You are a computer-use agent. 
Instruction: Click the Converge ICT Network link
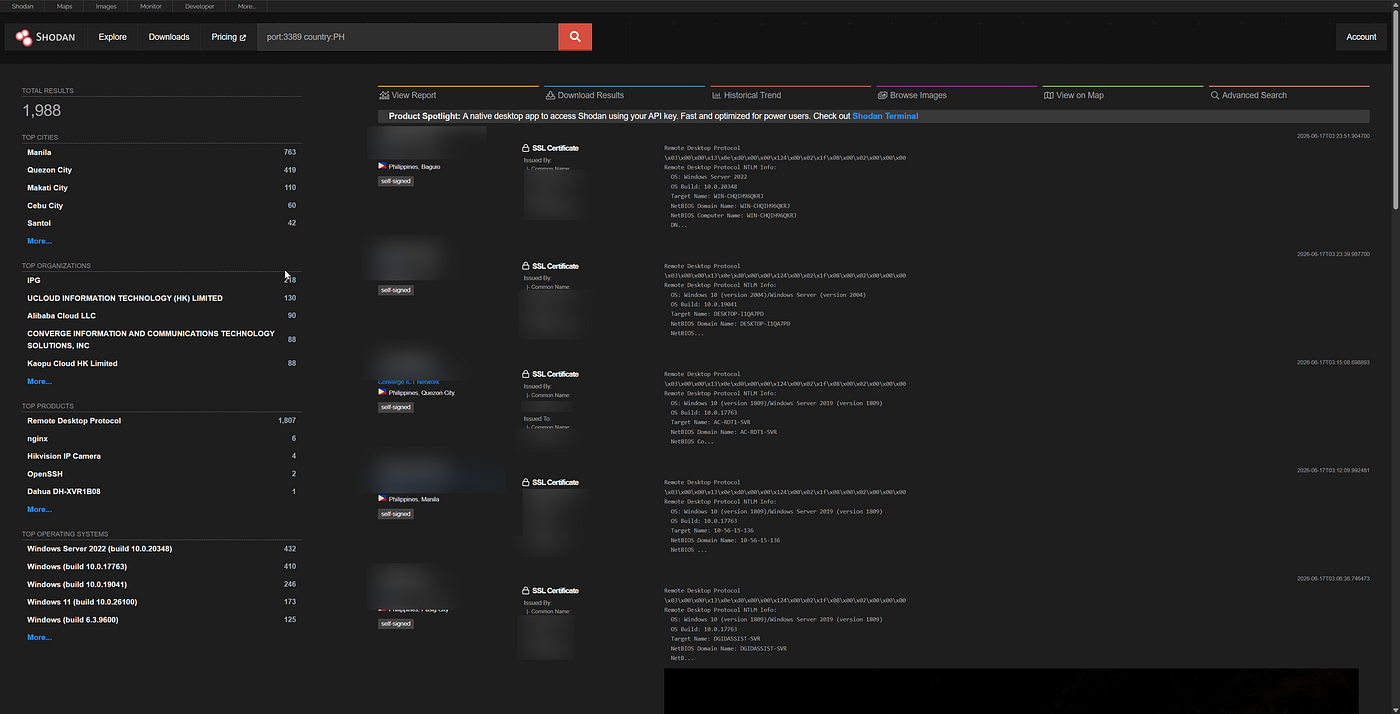click(408, 382)
